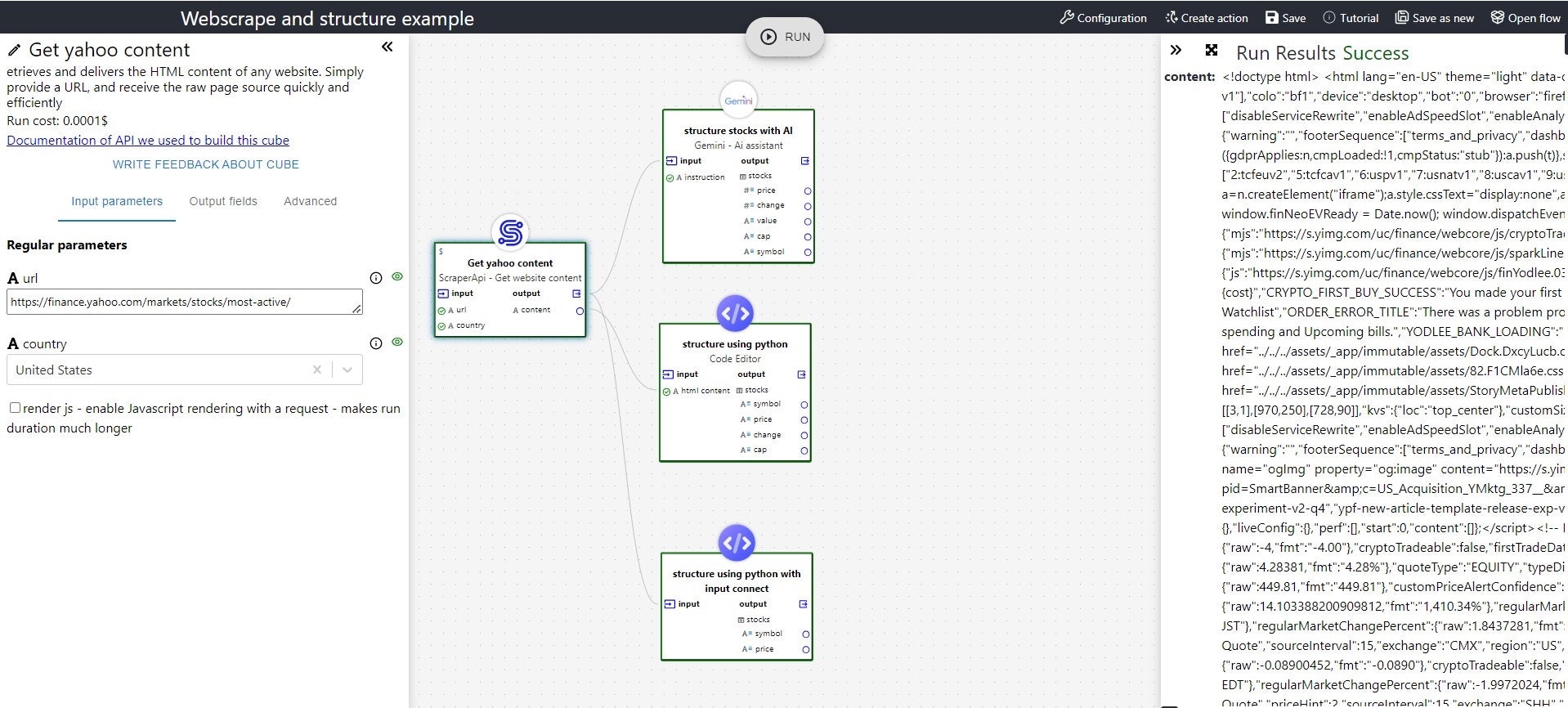The image size is (1568, 708).
Task: Click change output port on Gemini node
Action: (808, 206)
